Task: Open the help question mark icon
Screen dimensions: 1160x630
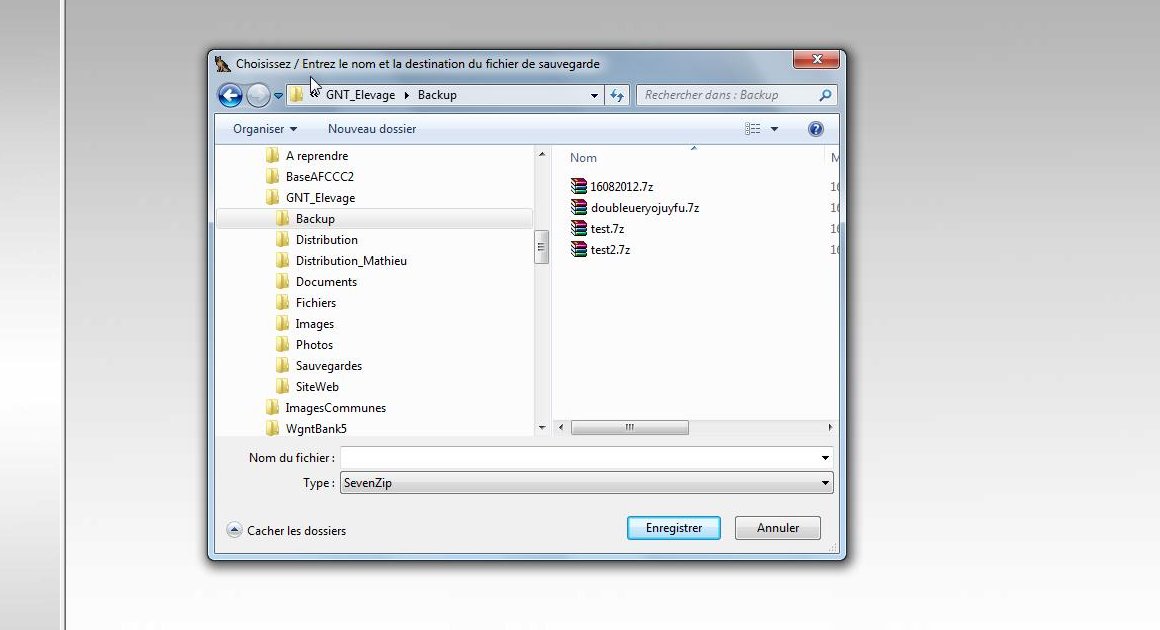Action: (815, 129)
